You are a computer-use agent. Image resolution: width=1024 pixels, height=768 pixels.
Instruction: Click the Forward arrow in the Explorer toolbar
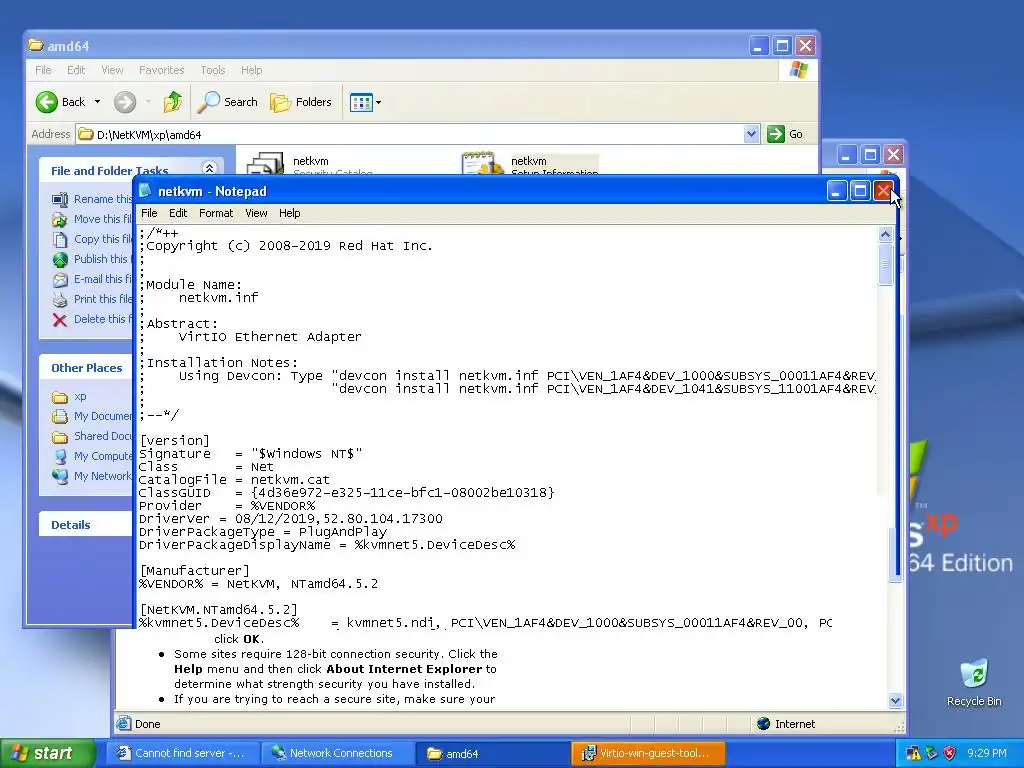(125, 102)
